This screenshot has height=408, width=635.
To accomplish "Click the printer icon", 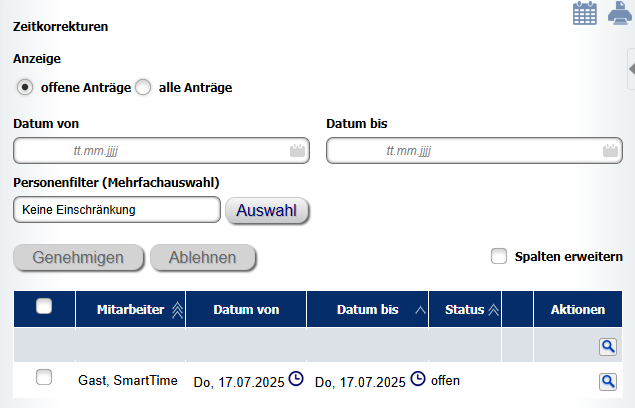I will point(620,13).
